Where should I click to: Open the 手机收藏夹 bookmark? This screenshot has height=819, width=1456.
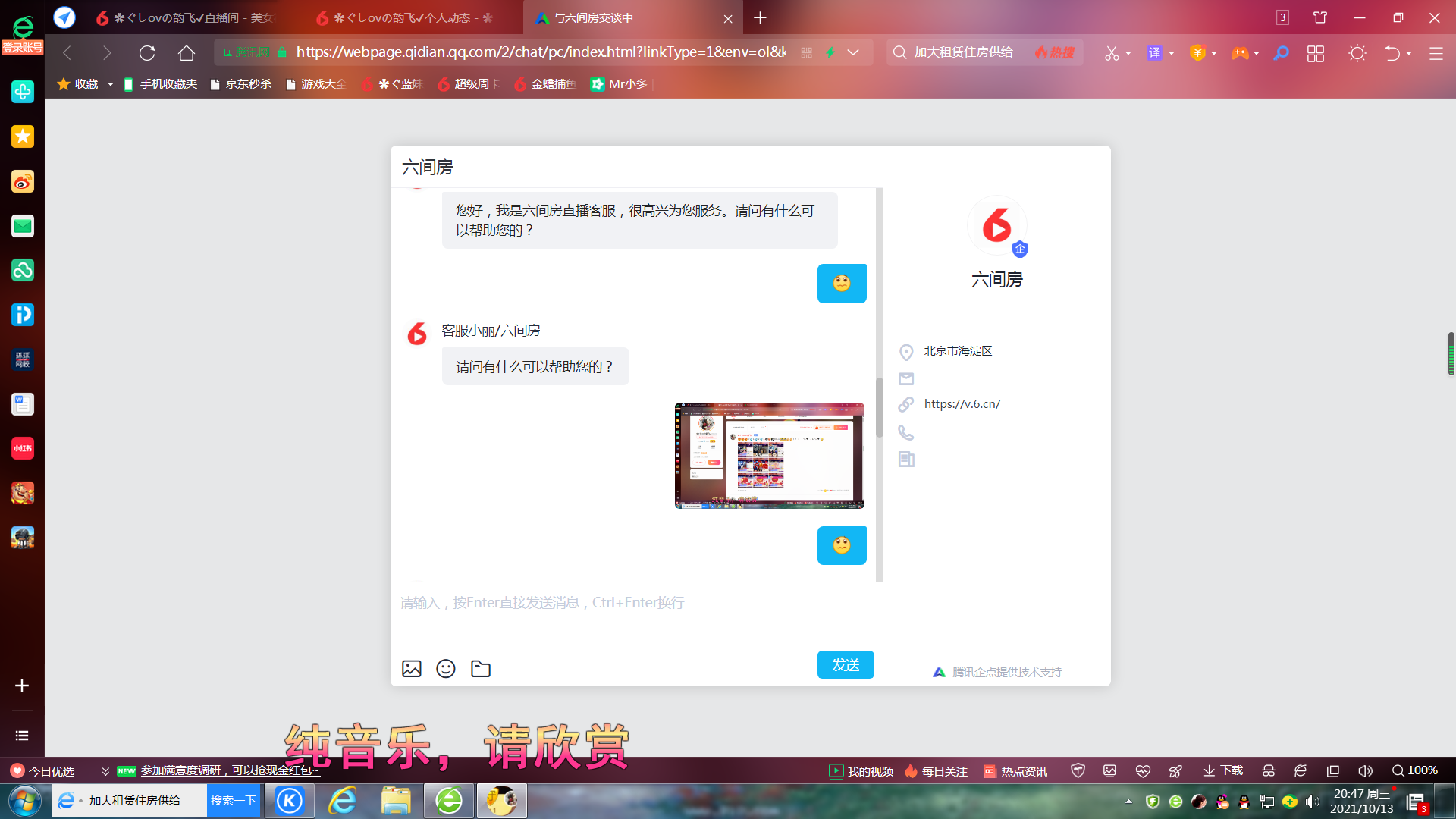tap(160, 84)
